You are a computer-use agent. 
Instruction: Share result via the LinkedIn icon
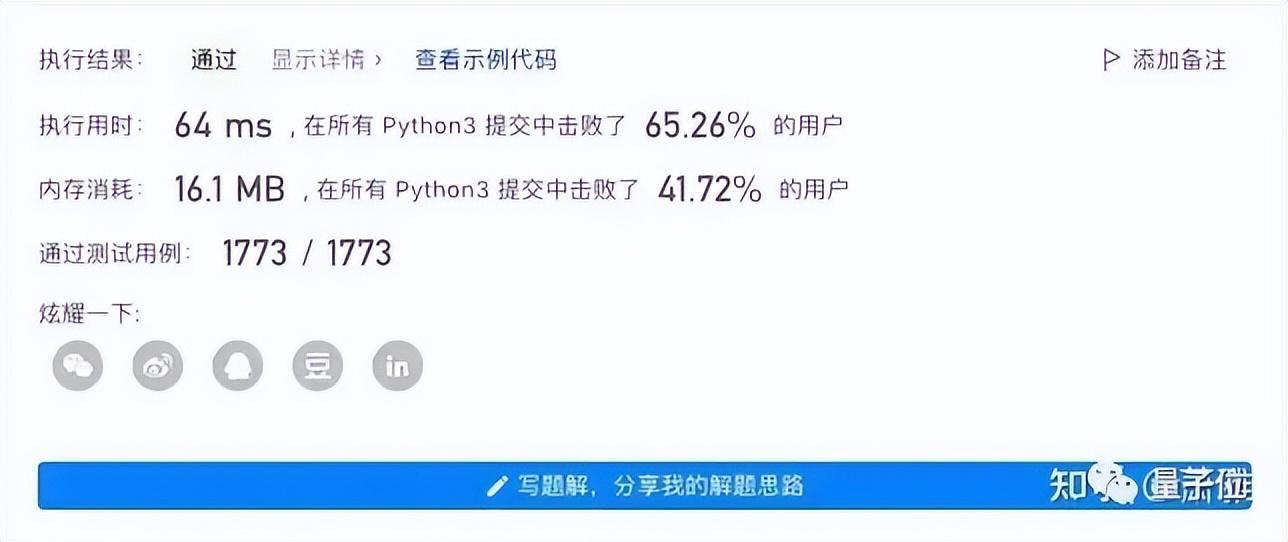point(398,366)
